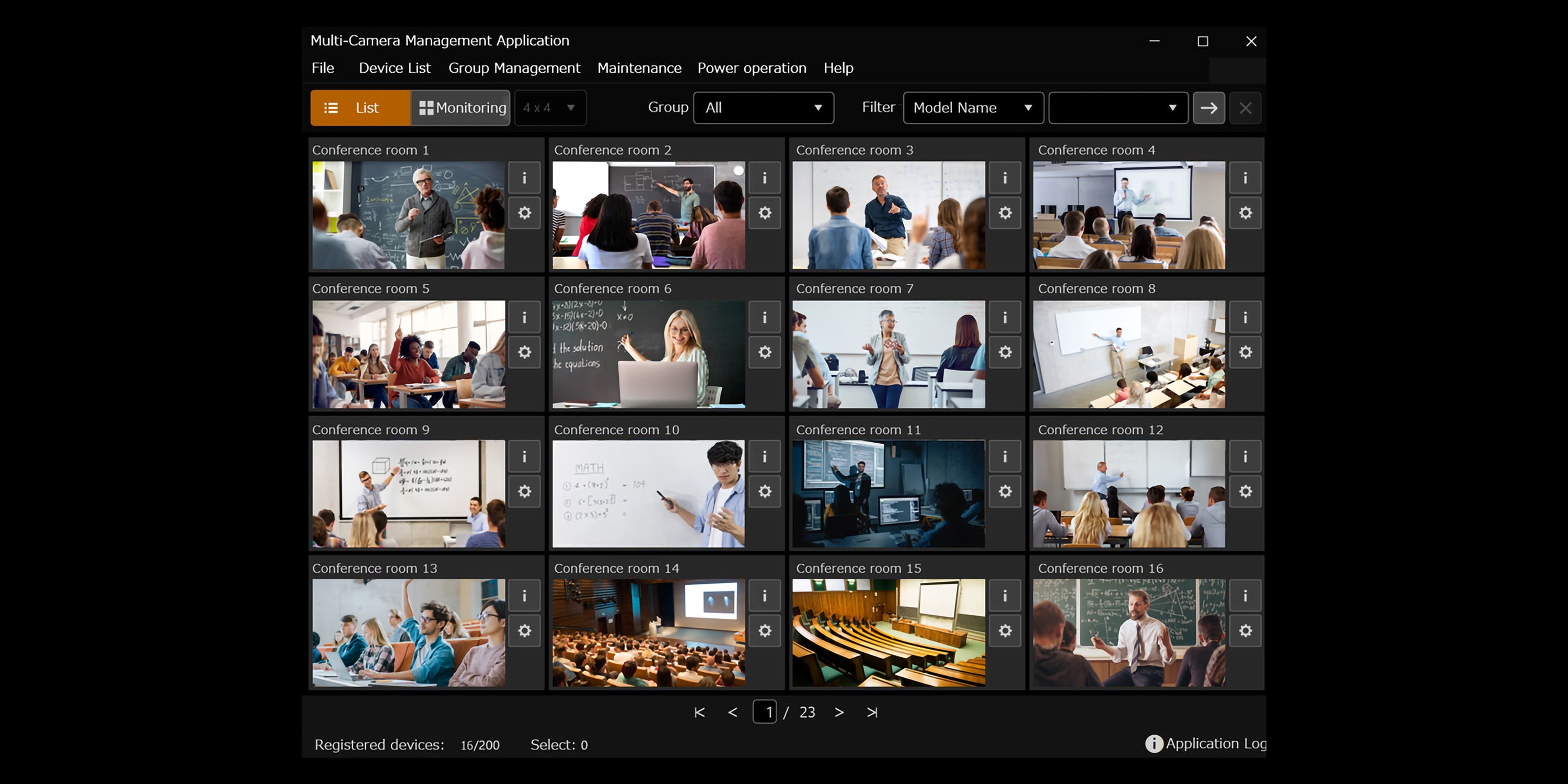
Task: Click the info icon on Conference room 16
Action: tap(1246, 596)
